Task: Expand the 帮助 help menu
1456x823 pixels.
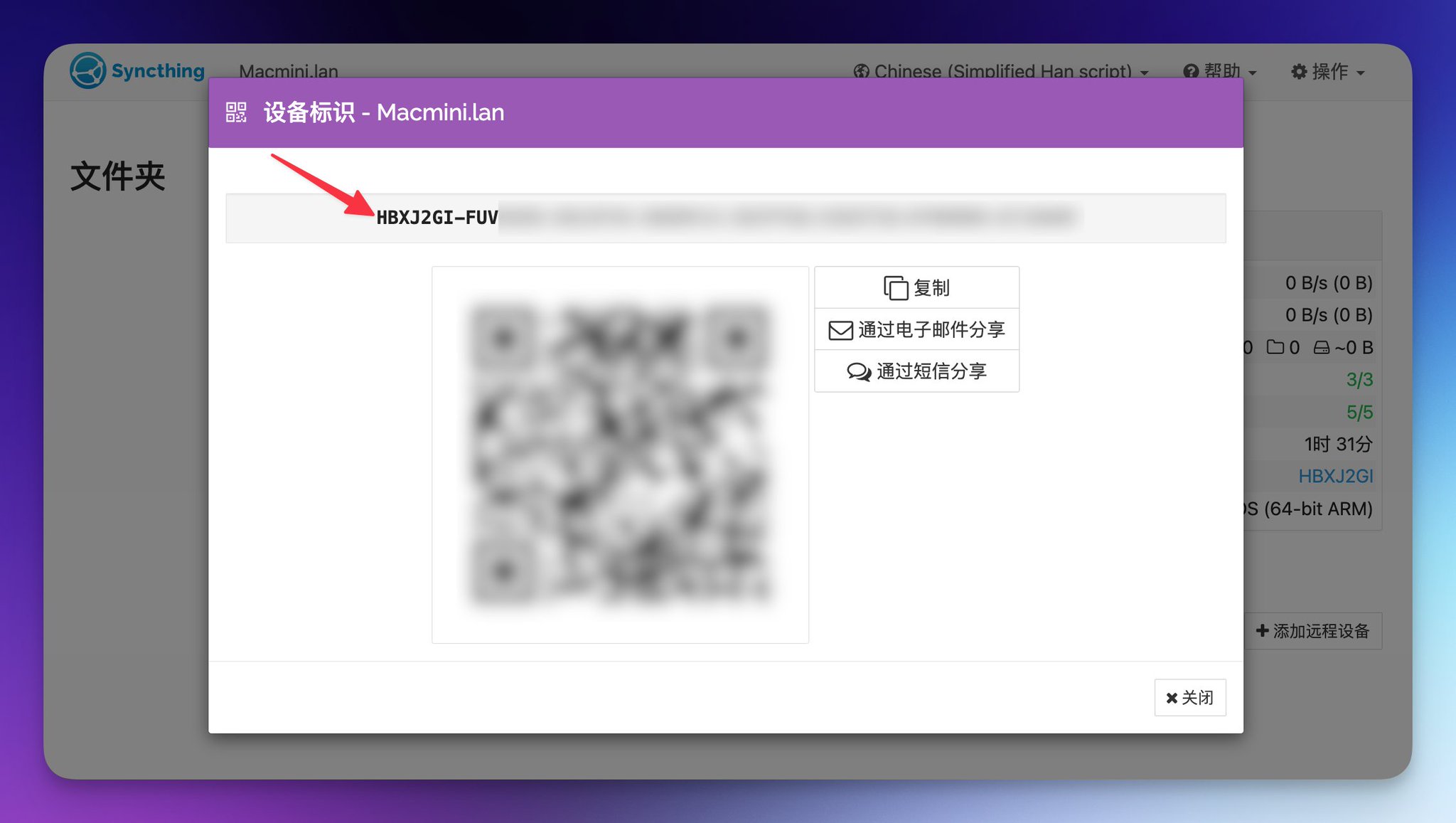Action: [x=1221, y=71]
